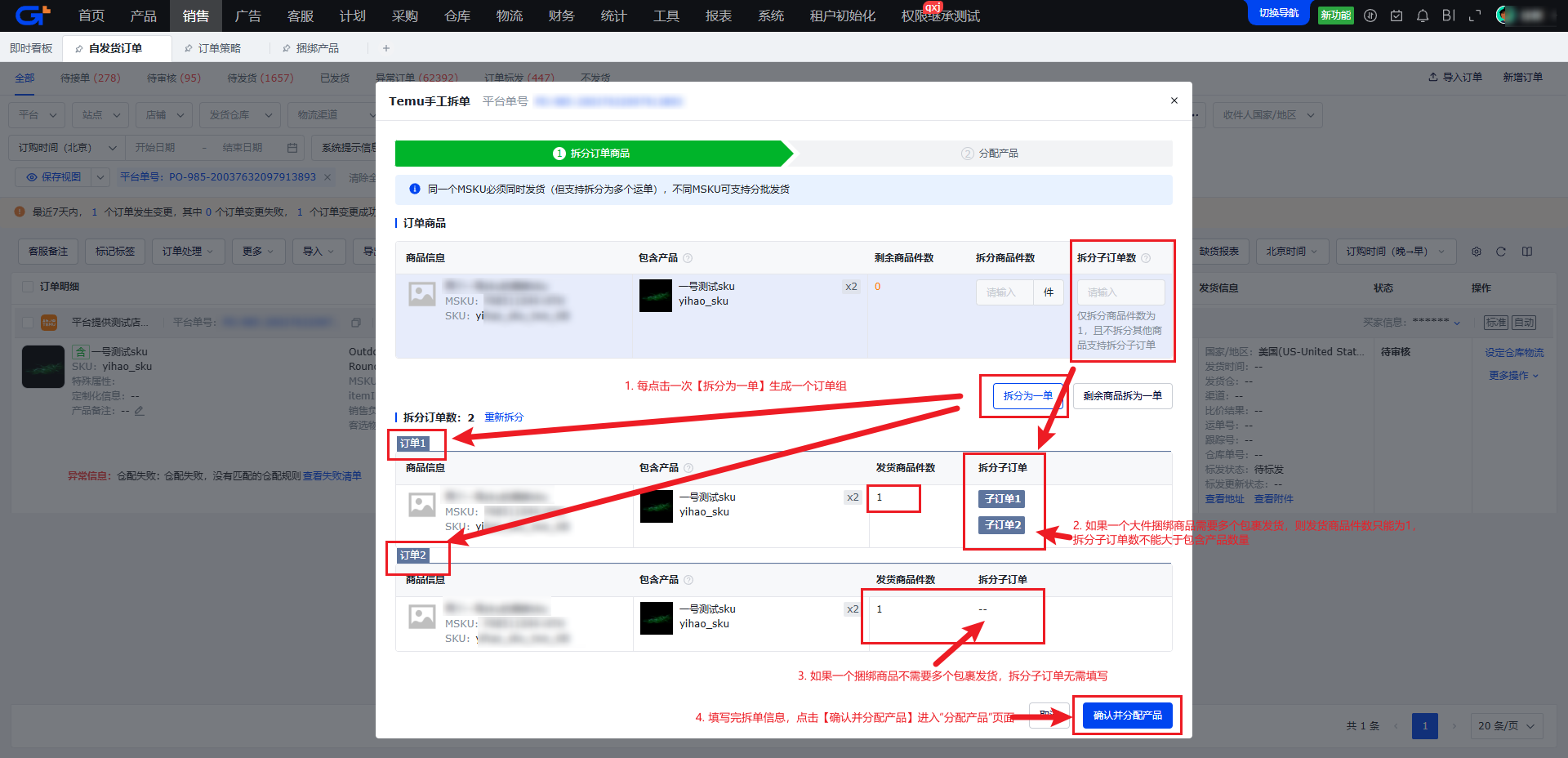Screen dimensions: 1568x758
Task: Click the 设定仓库物流 link
Action: (x=1514, y=353)
